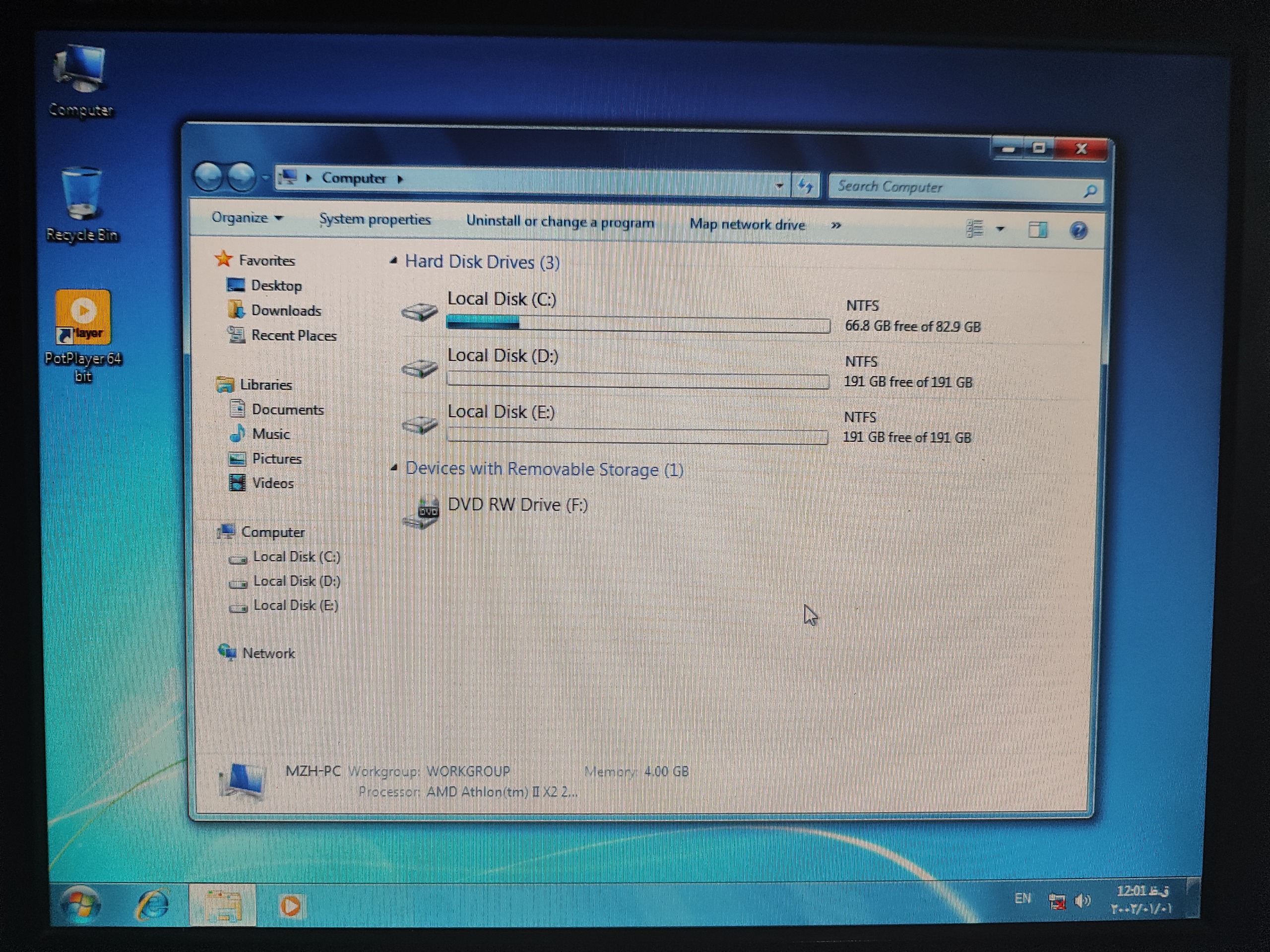Click the MZH-PC computer name text

[x=313, y=771]
